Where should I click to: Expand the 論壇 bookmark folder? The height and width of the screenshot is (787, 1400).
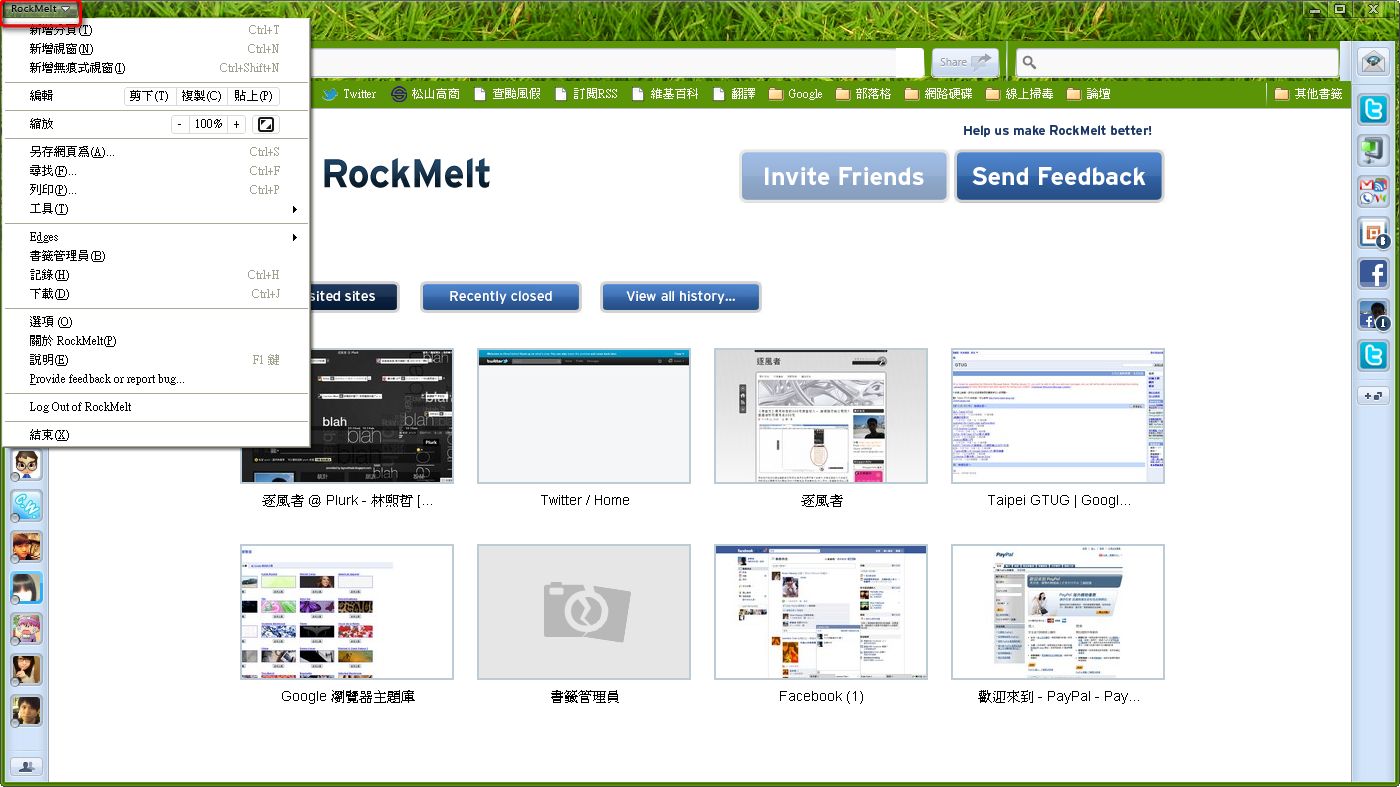pyautogui.click(x=1088, y=94)
